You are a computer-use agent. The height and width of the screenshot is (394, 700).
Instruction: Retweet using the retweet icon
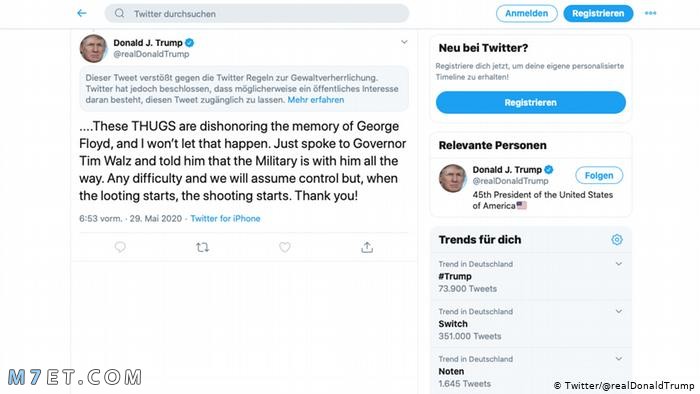[202, 247]
